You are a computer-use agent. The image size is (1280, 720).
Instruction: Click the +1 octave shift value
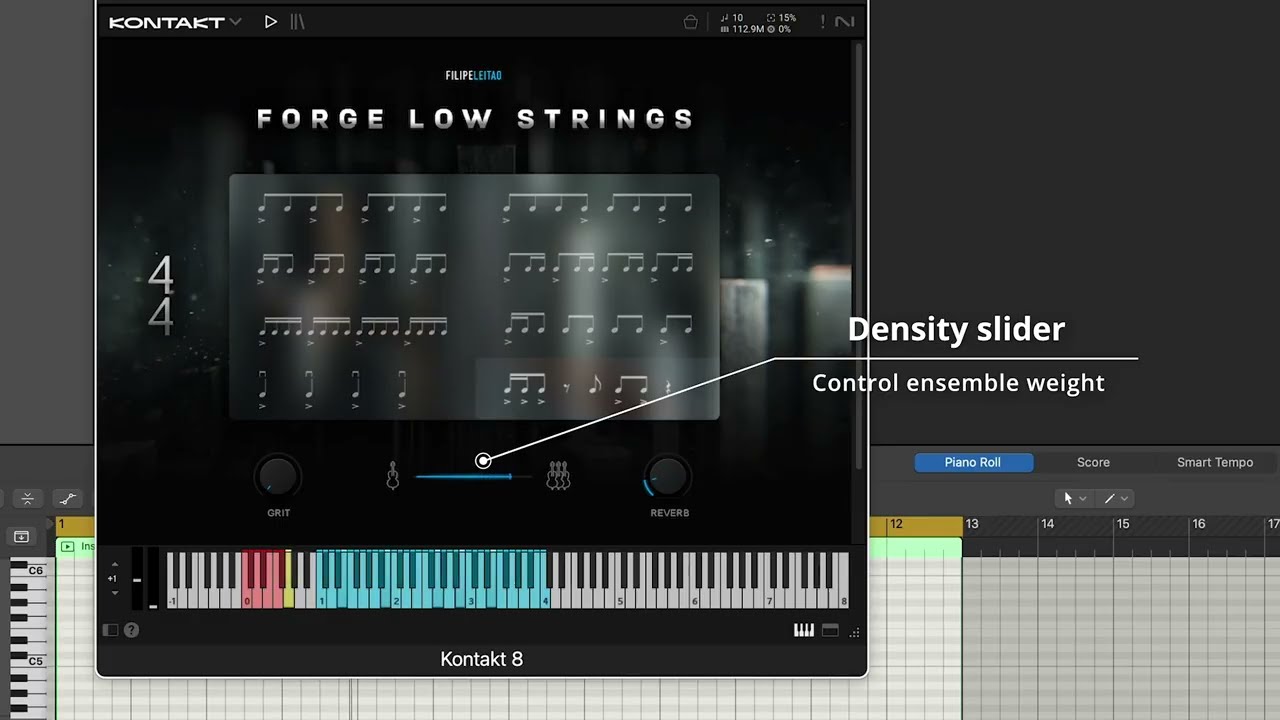113,579
